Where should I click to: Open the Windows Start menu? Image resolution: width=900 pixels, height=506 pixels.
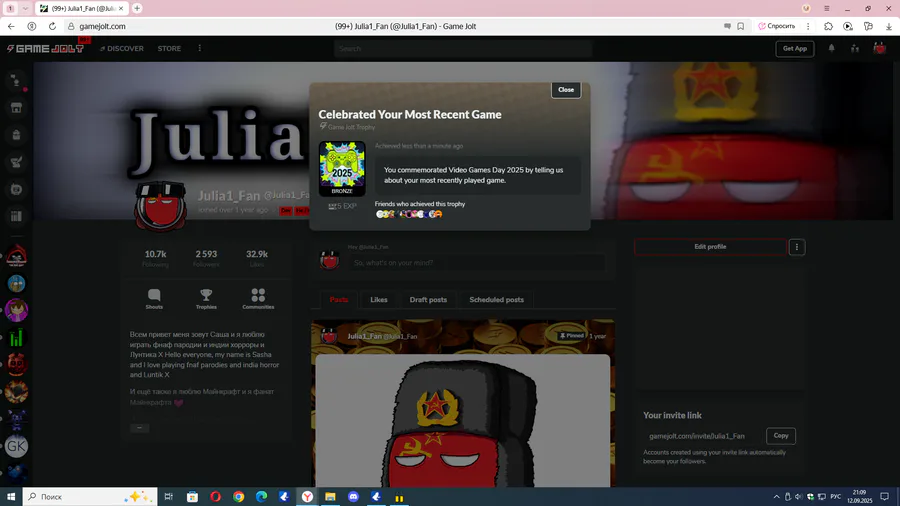click(11, 497)
